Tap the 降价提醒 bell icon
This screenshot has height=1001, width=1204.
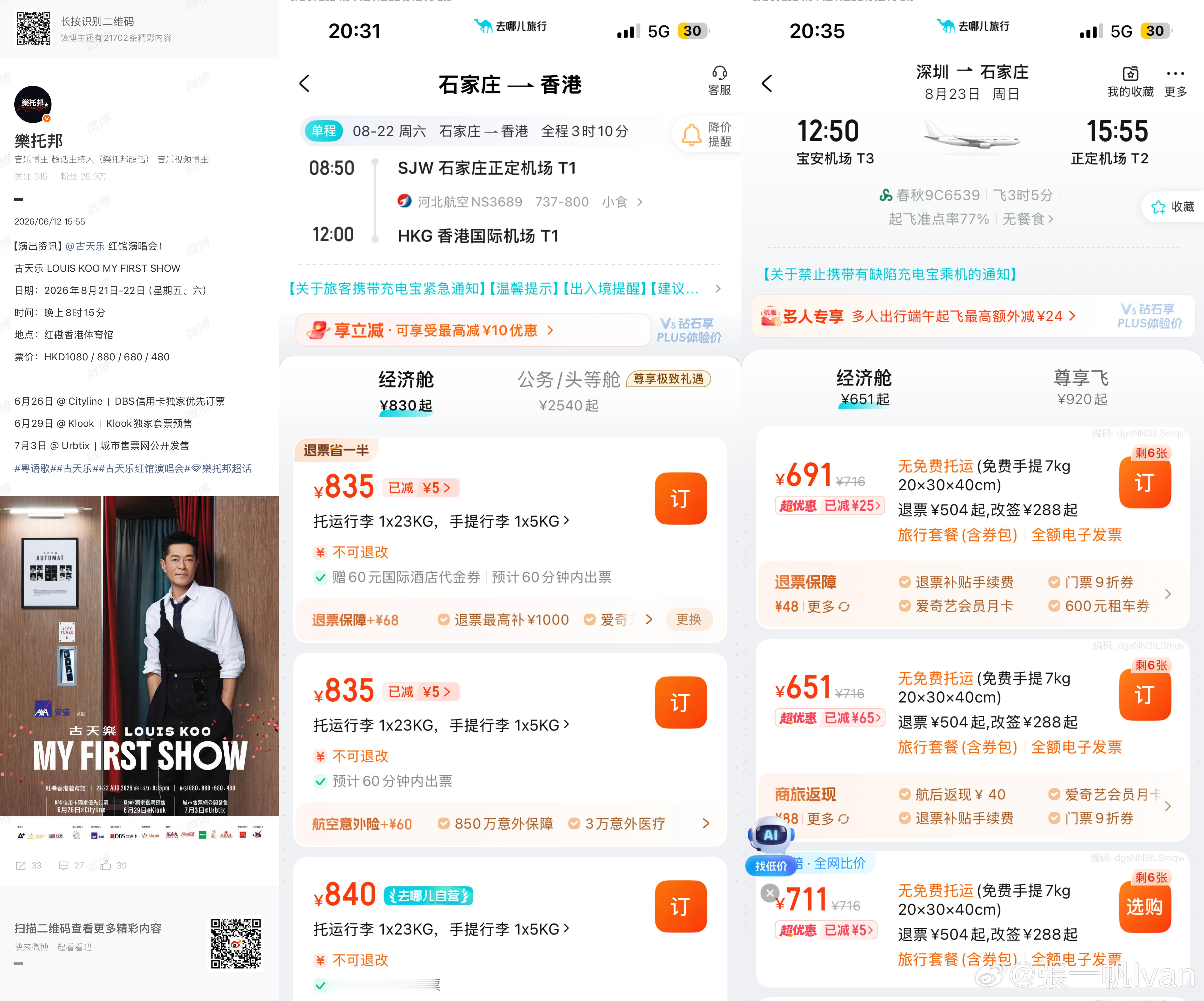coord(691,135)
